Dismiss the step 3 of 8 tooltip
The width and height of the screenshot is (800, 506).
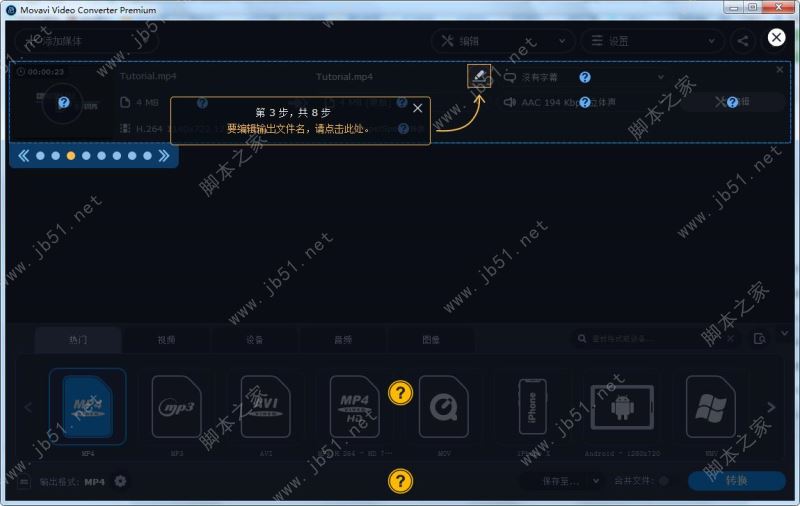pos(417,108)
